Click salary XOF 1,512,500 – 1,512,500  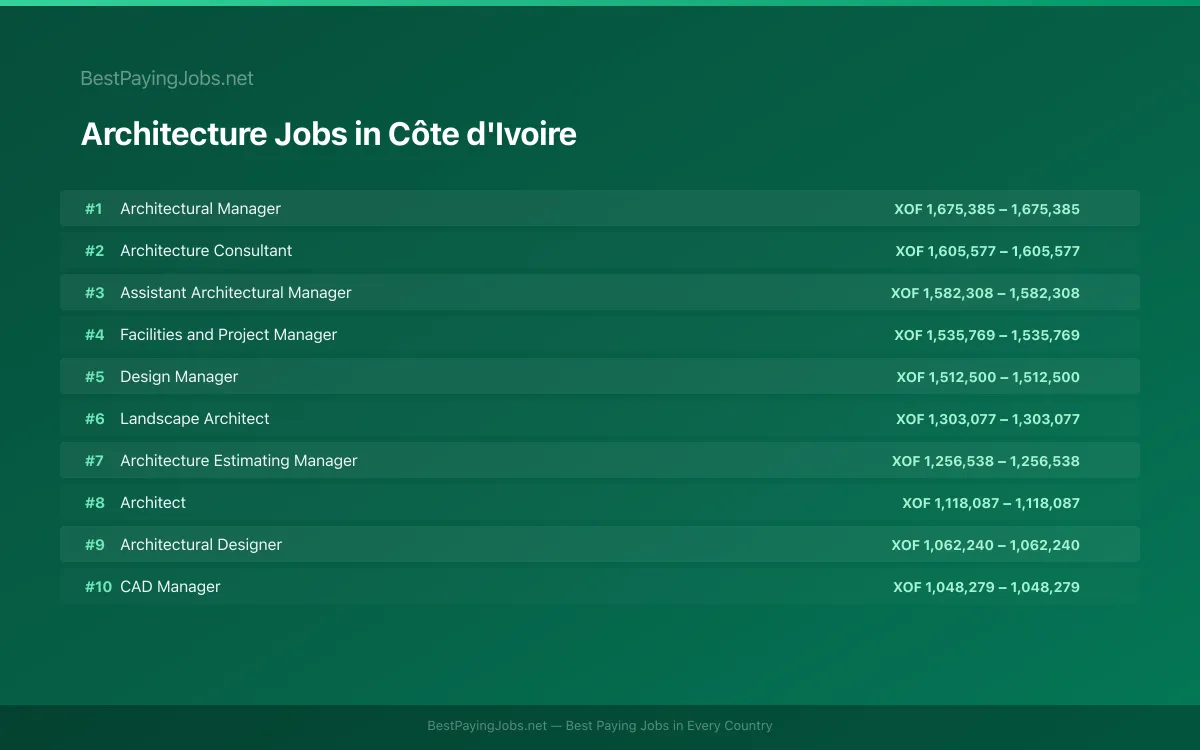point(988,377)
